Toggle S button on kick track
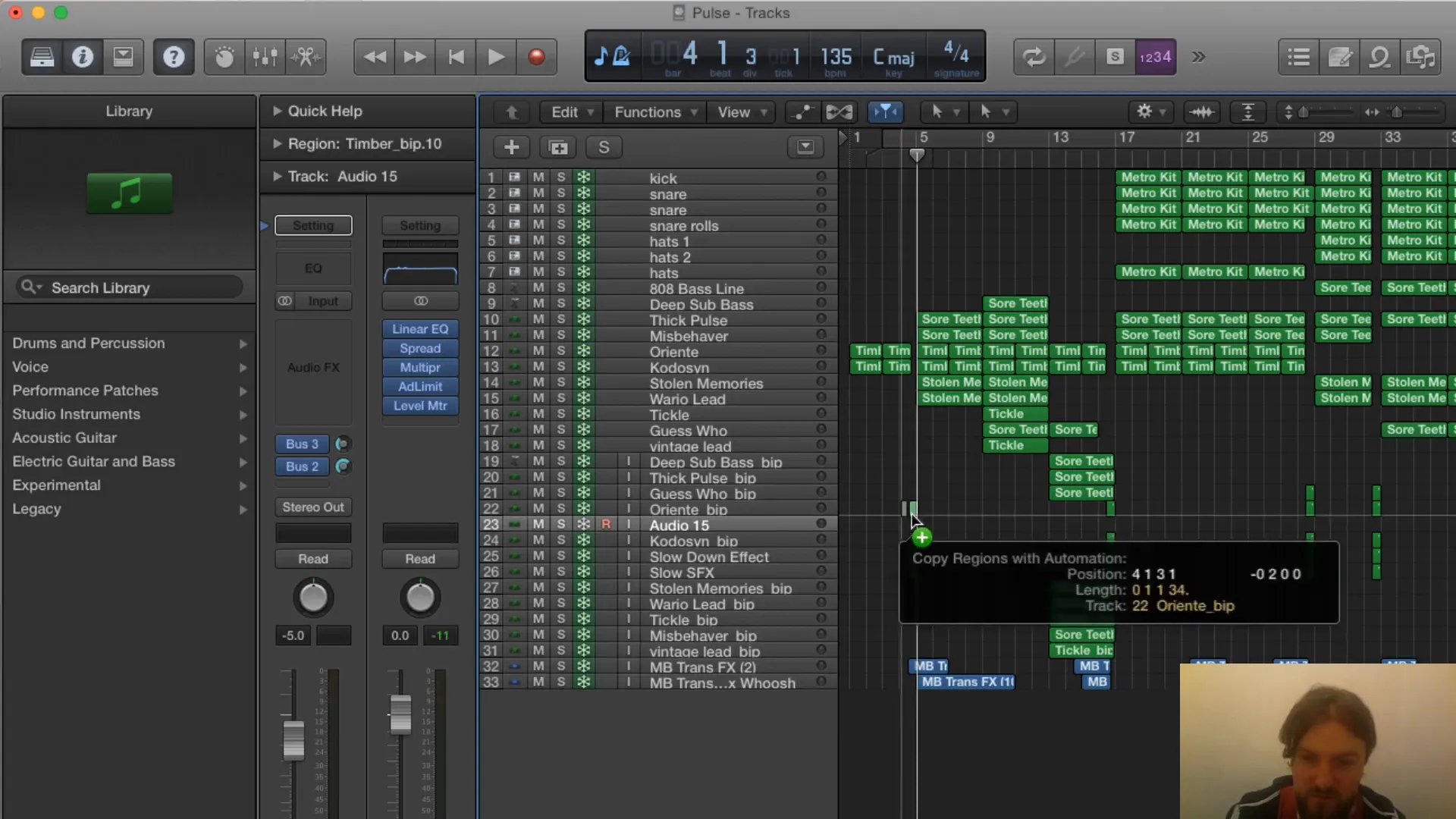This screenshot has height=819, width=1456. (560, 178)
